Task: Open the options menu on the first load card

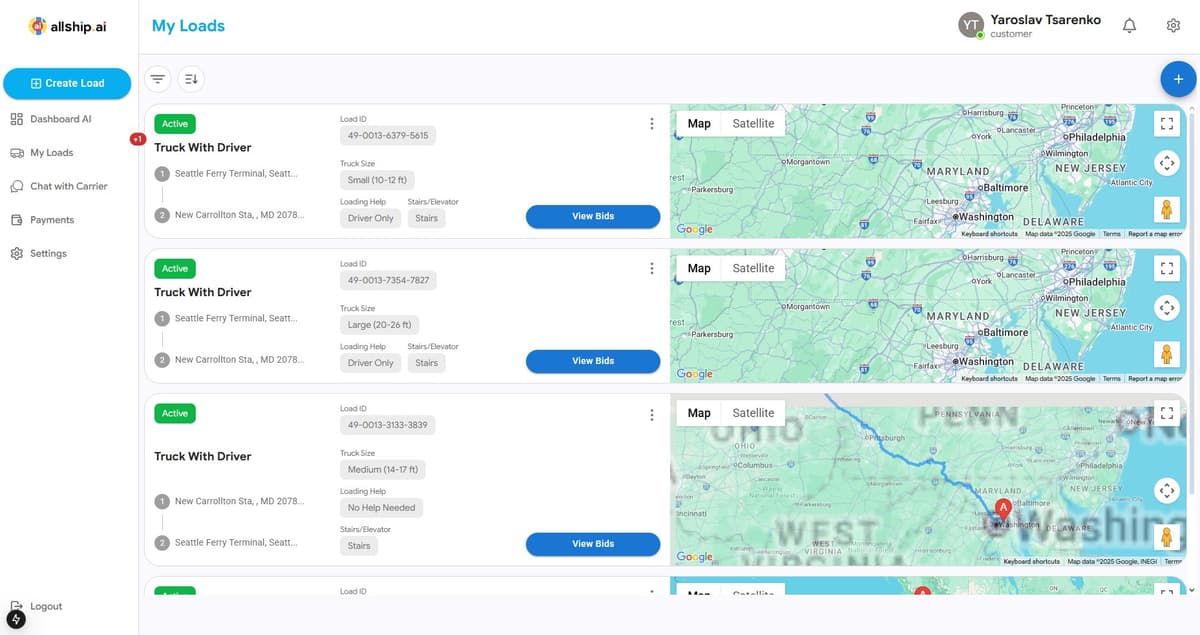Action: coord(652,125)
